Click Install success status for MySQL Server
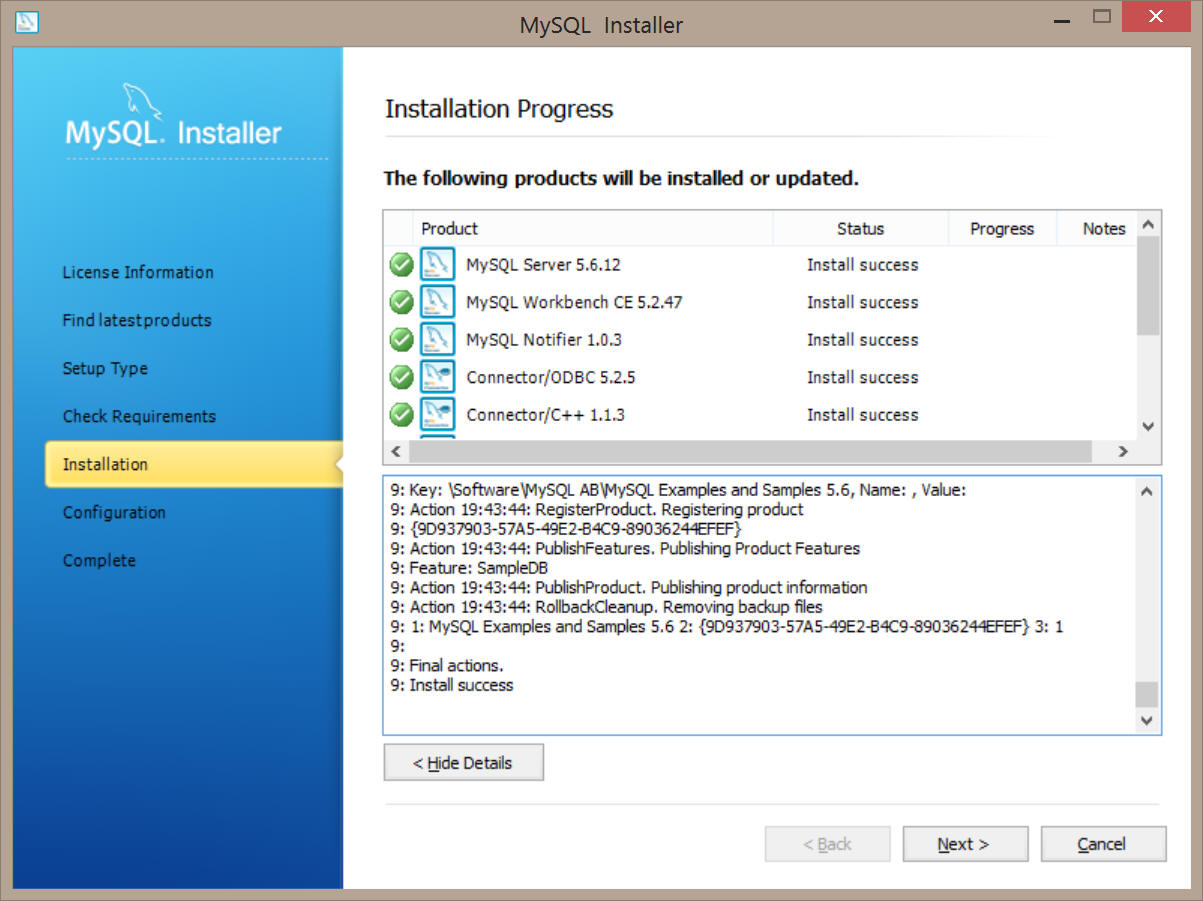Image resolution: width=1203 pixels, height=901 pixels. coord(862,265)
